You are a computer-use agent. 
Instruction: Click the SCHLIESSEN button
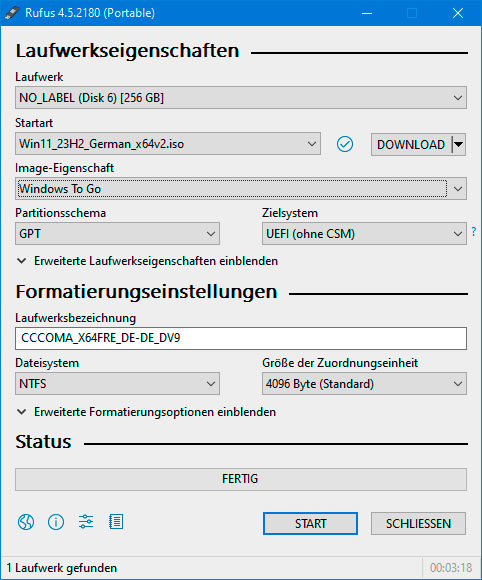[418, 523]
